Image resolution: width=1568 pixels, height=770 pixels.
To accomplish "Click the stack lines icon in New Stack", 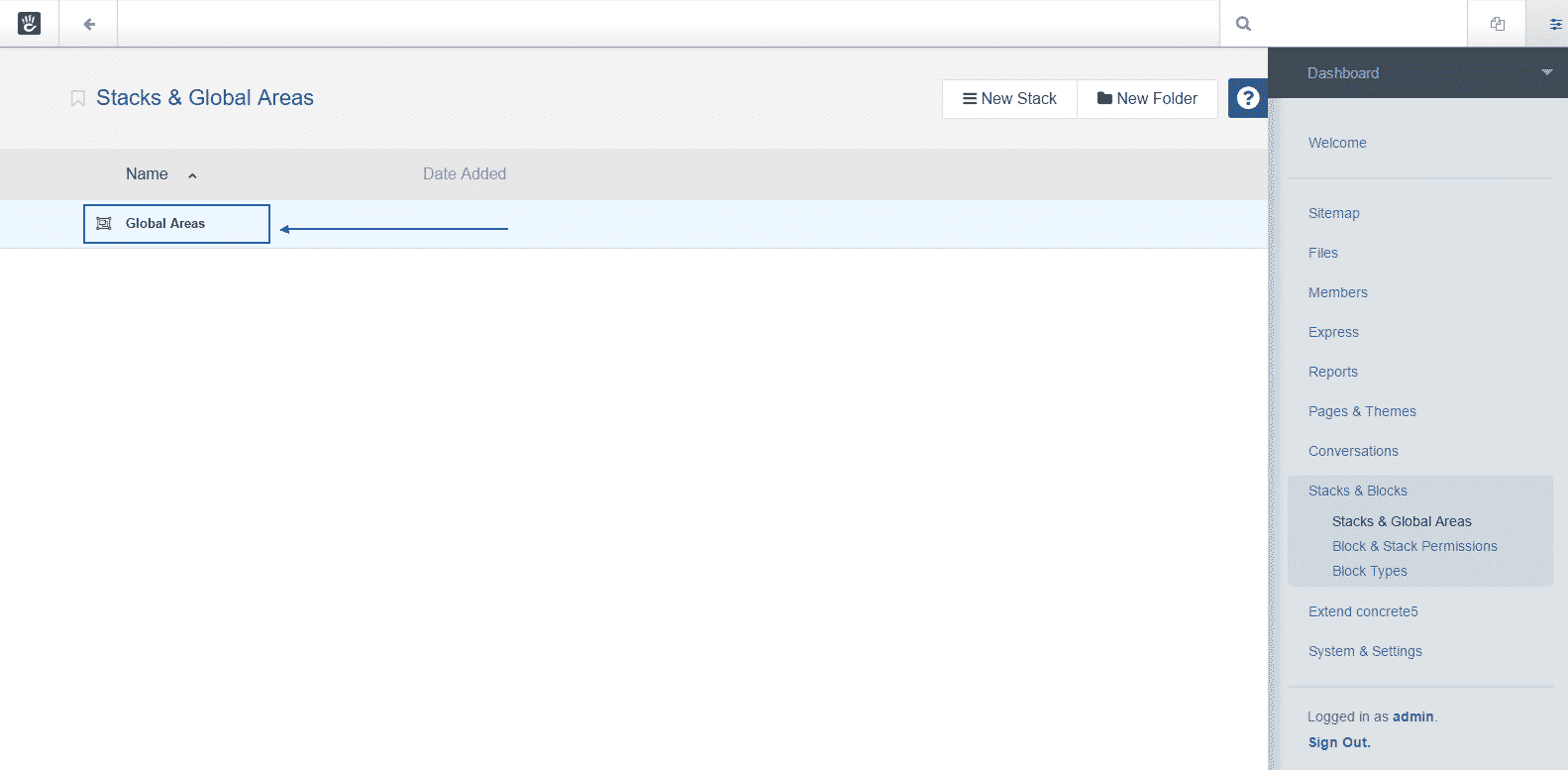I will tap(970, 98).
